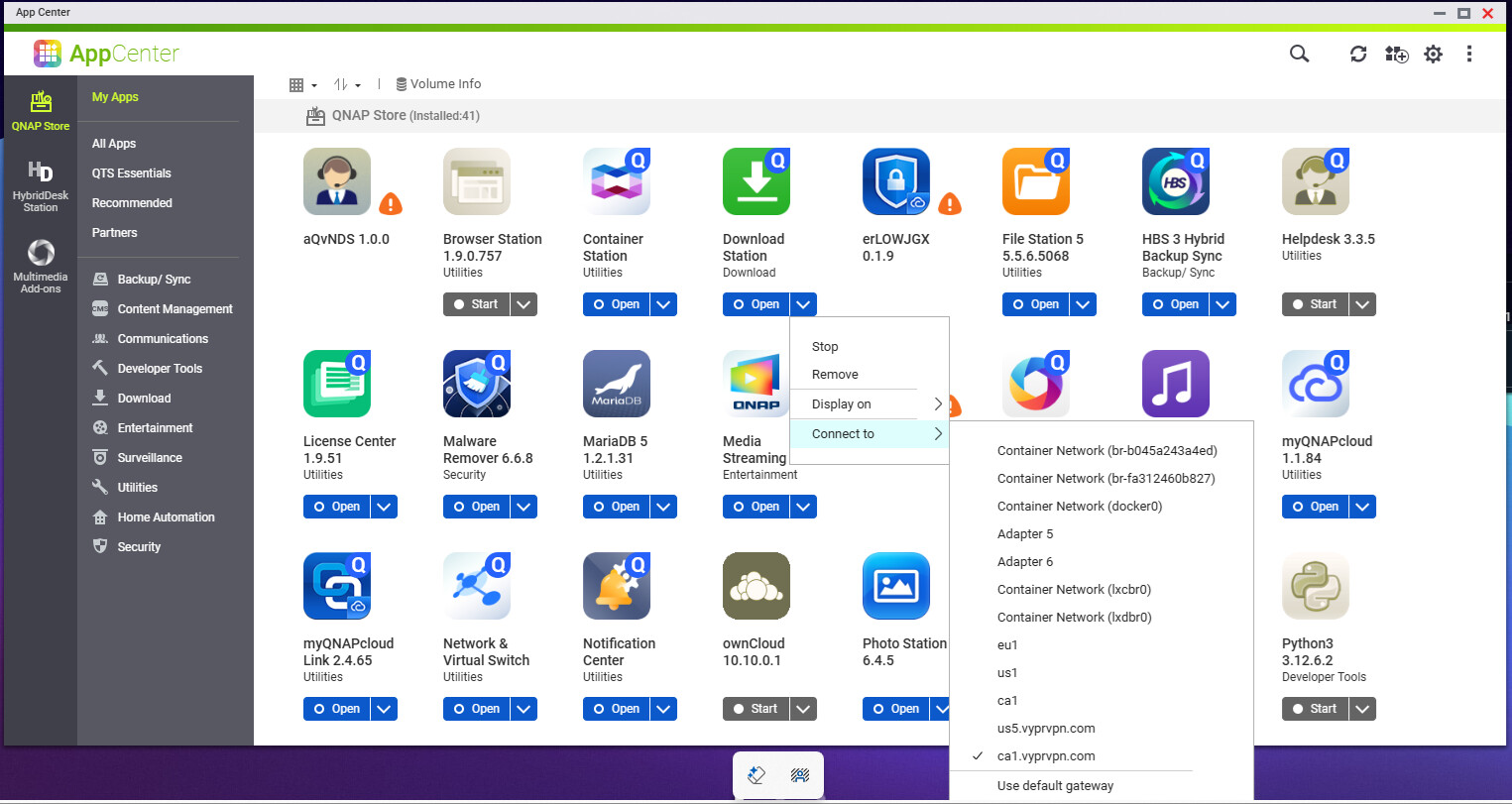
Task: Open App Center settings gear
Action: point(1433,55)
